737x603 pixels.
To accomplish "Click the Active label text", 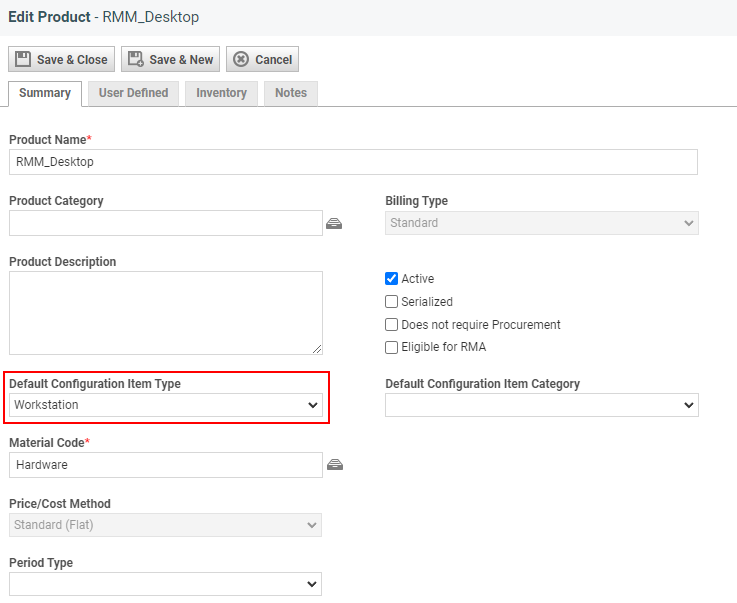I will 417,279.
